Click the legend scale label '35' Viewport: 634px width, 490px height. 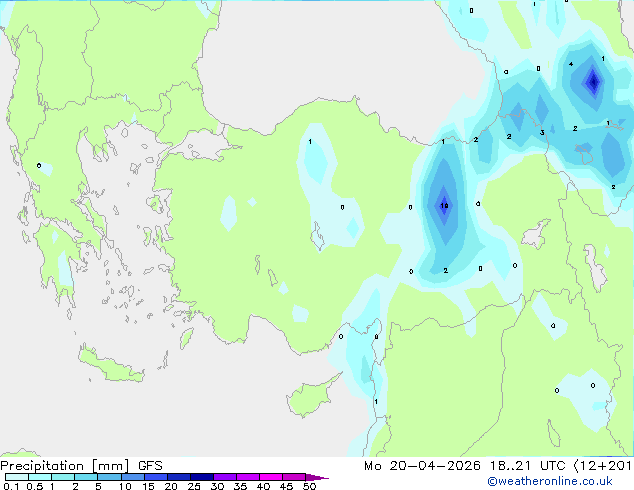[241, 486]
